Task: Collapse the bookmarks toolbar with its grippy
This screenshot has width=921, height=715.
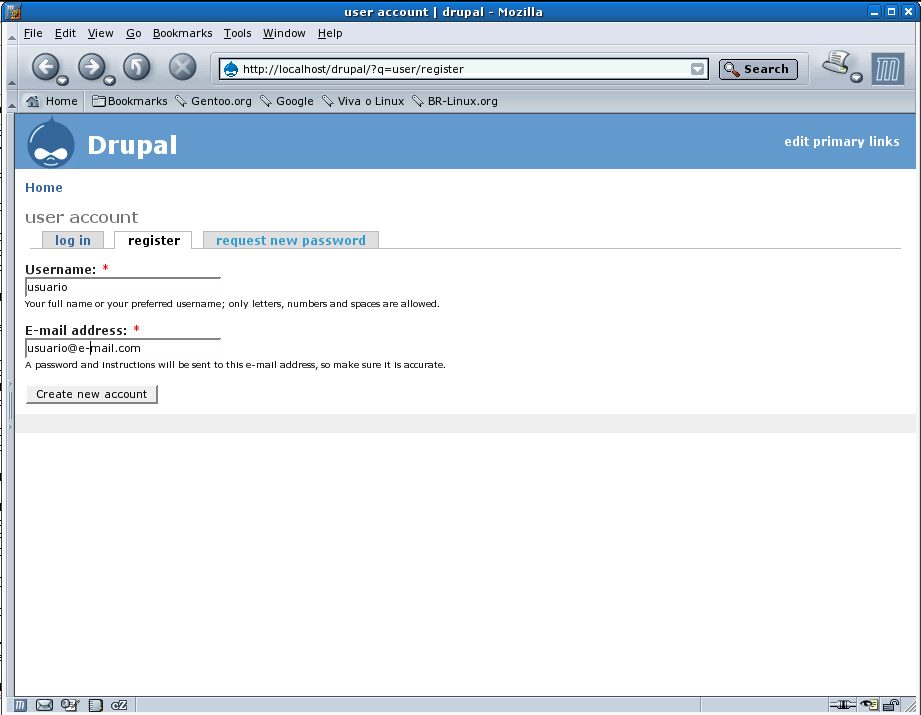Action: click(11, 102)
